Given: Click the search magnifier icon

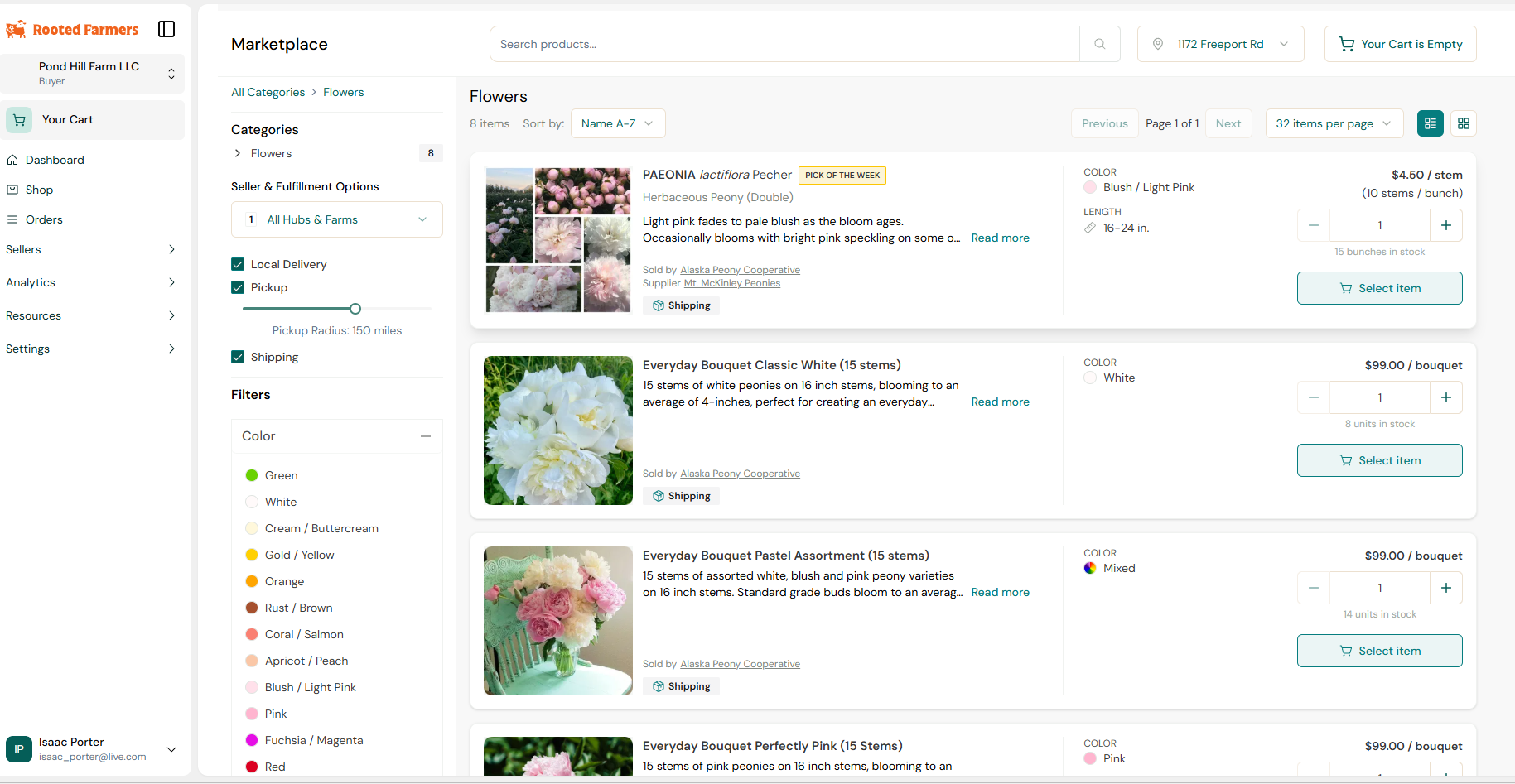Looking at the screenshot, I should click(1099, 44).
